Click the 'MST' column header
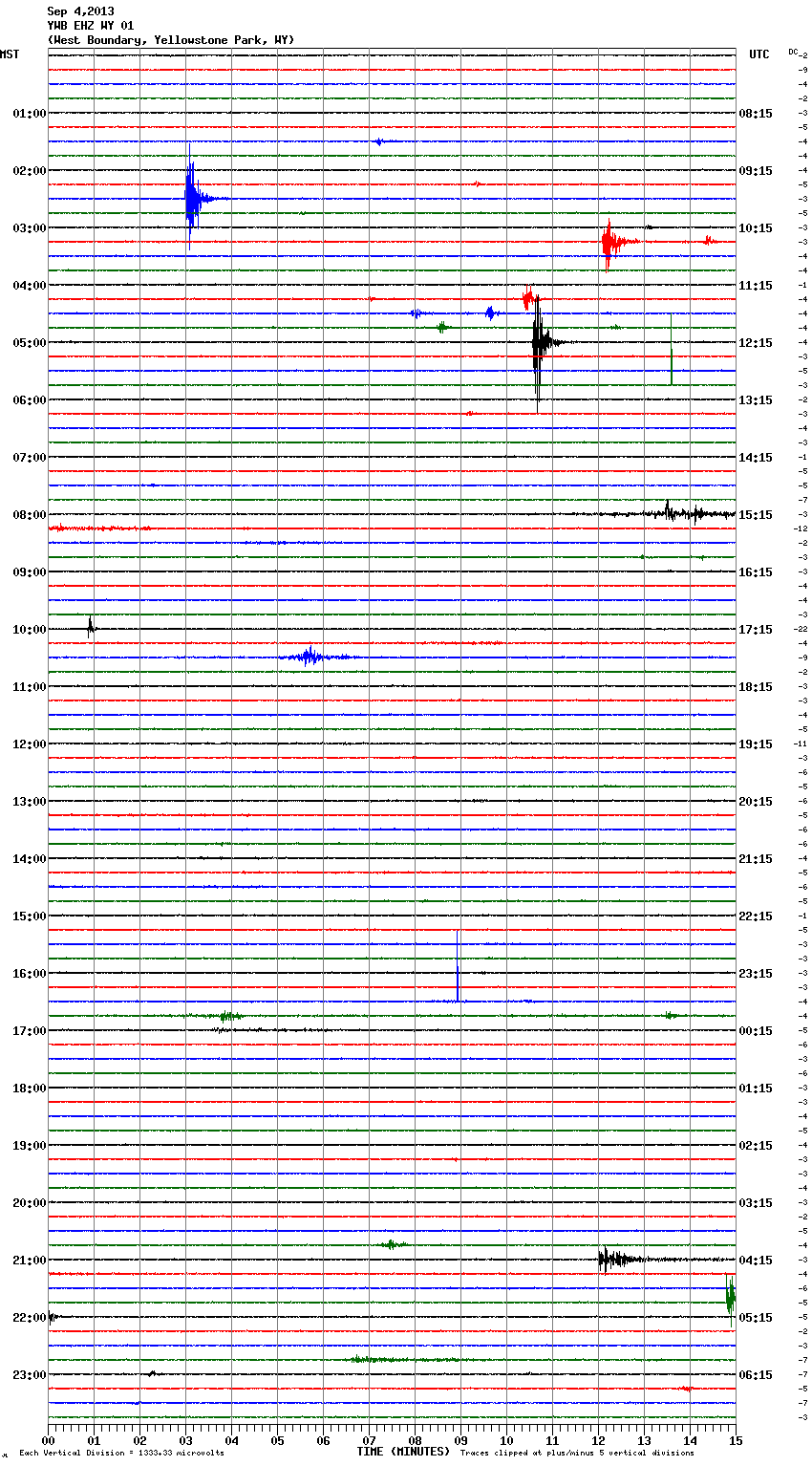The height and width of the screenshot is (1466, 812). coord(10,54)
